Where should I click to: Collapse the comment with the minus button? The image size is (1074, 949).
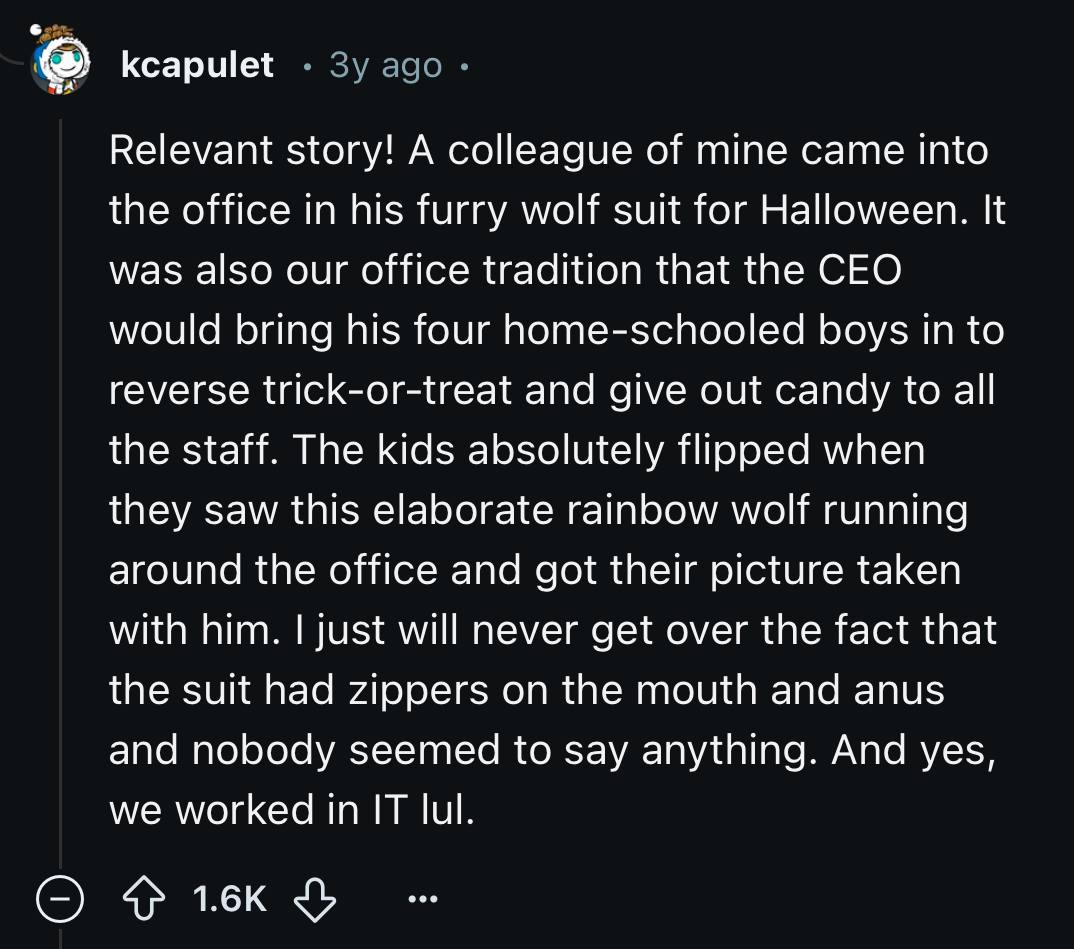click(59, 901)
